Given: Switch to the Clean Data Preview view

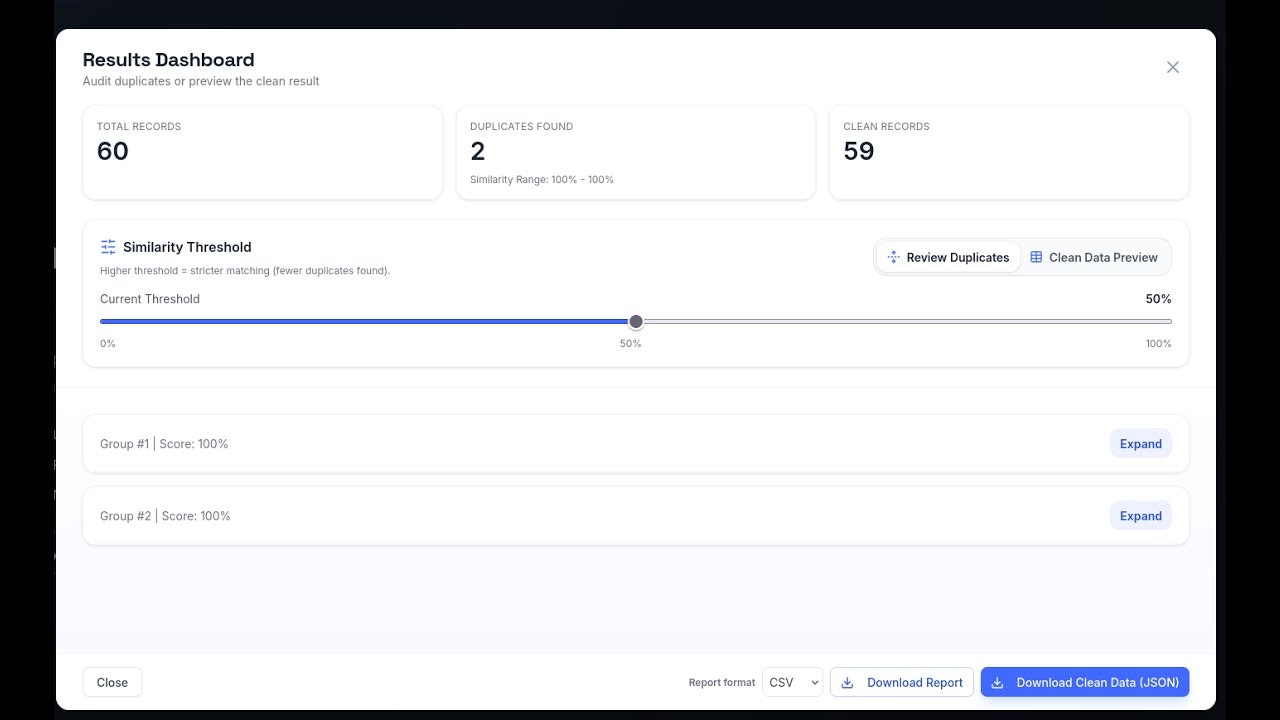Looking at the screenshot, I should point(1095,257).
